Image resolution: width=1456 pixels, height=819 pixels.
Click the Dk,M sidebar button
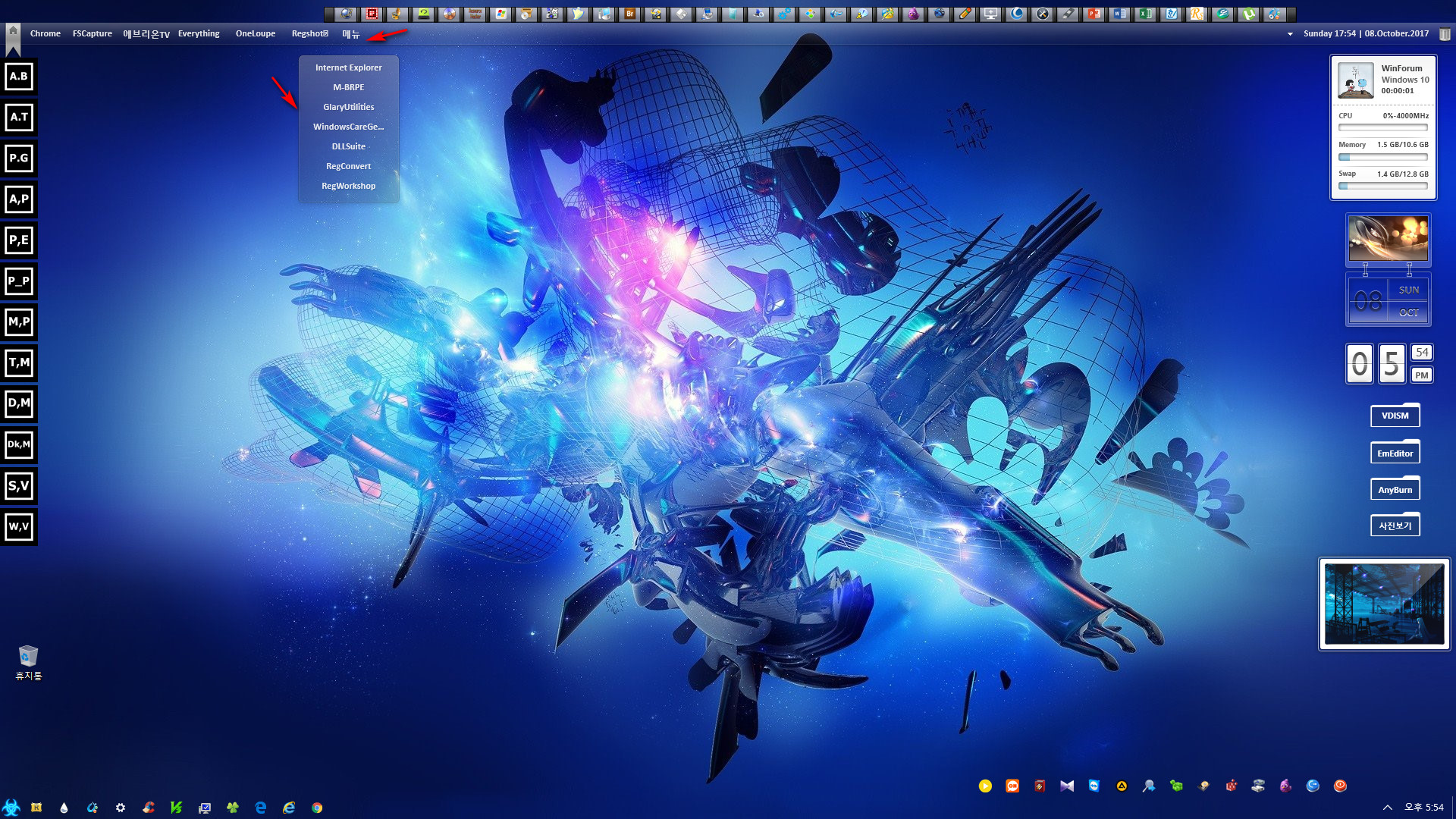[19, 445]
